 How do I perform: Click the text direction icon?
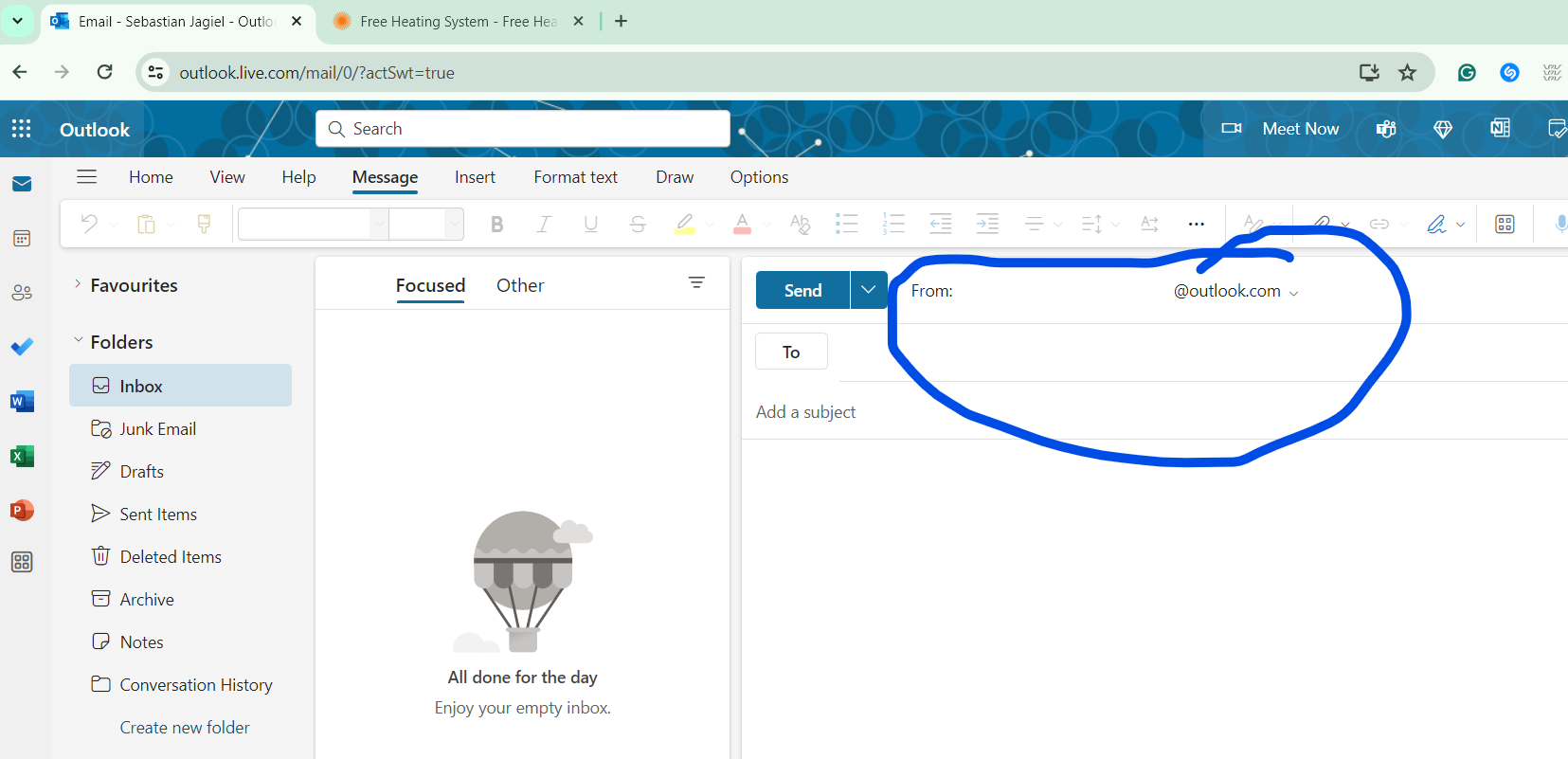[1149, 224]
